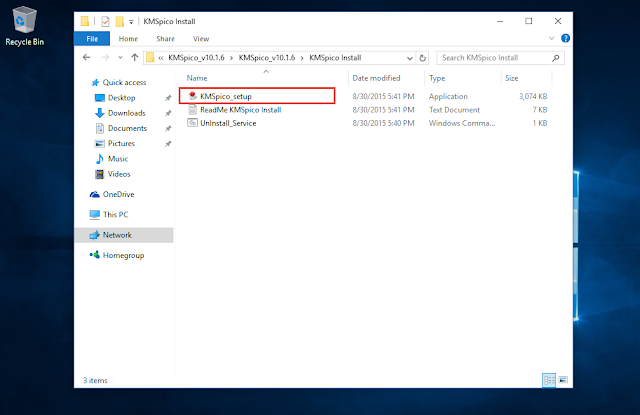640x415 pixels.
Task: Close the KMSpico Install window
Action: (558, 21)
